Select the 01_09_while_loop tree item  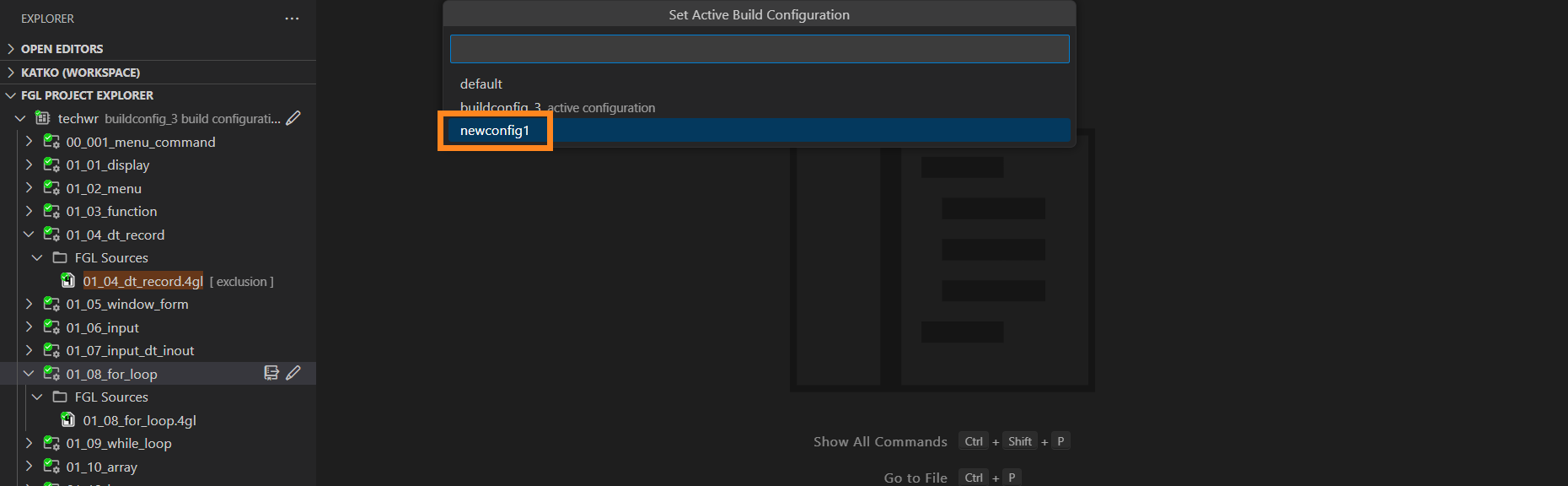(x=119, y=443)
